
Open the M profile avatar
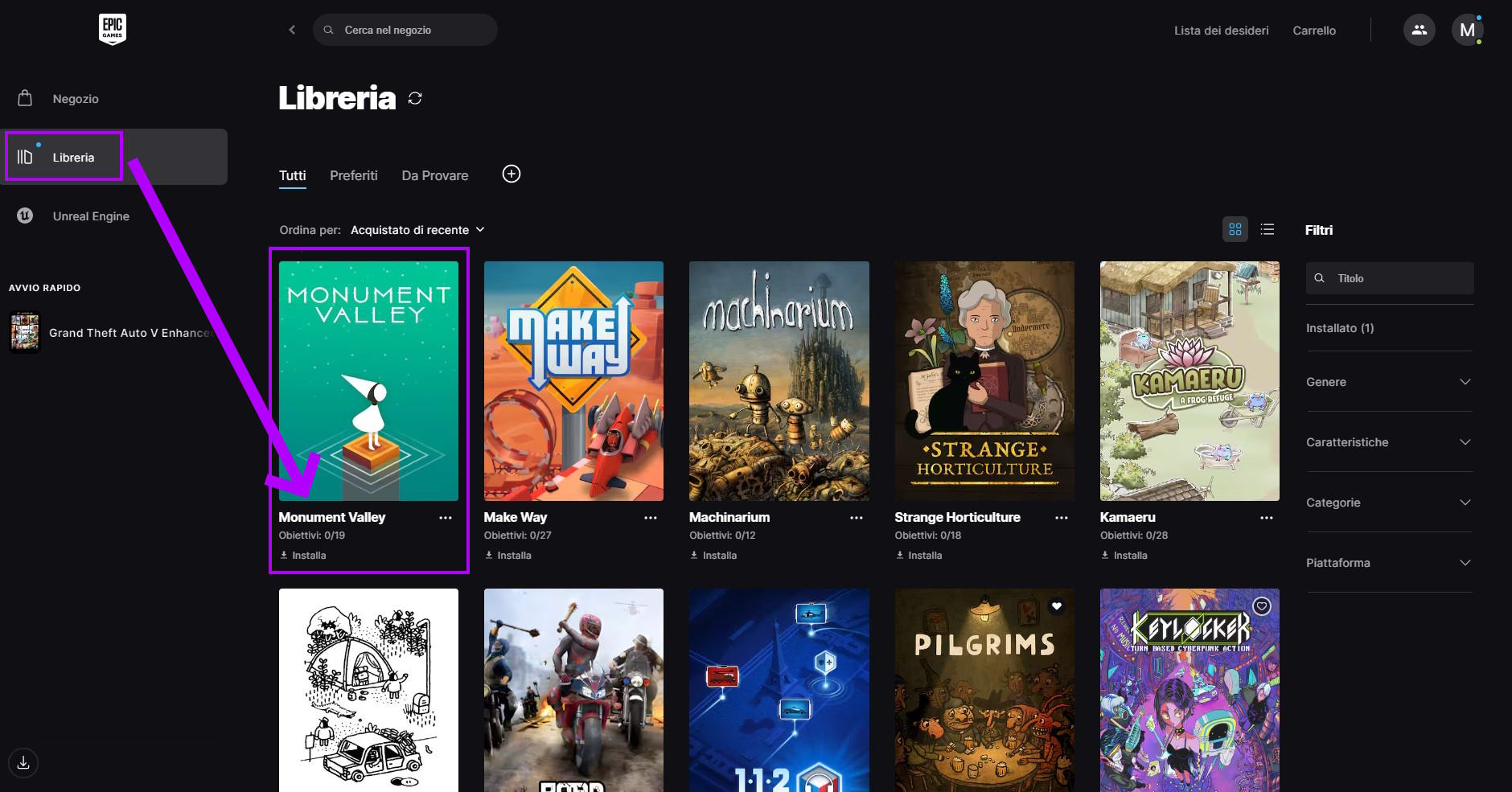click(1467, 30)
